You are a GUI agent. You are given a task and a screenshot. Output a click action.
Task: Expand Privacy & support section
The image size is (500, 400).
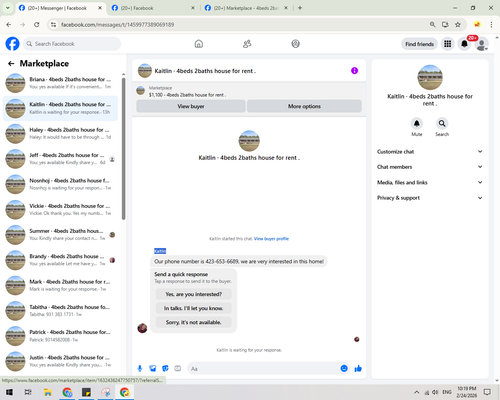pos(430,198)
